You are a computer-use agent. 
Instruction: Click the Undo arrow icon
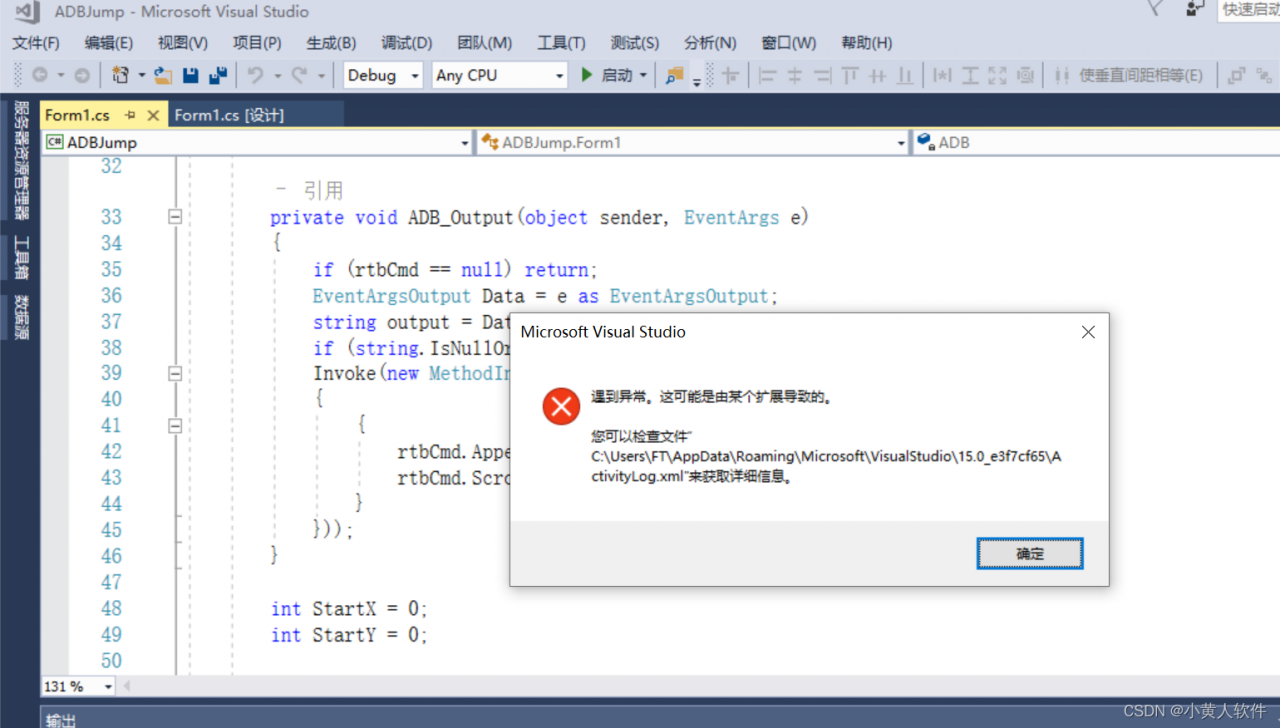tap(255, 75)
